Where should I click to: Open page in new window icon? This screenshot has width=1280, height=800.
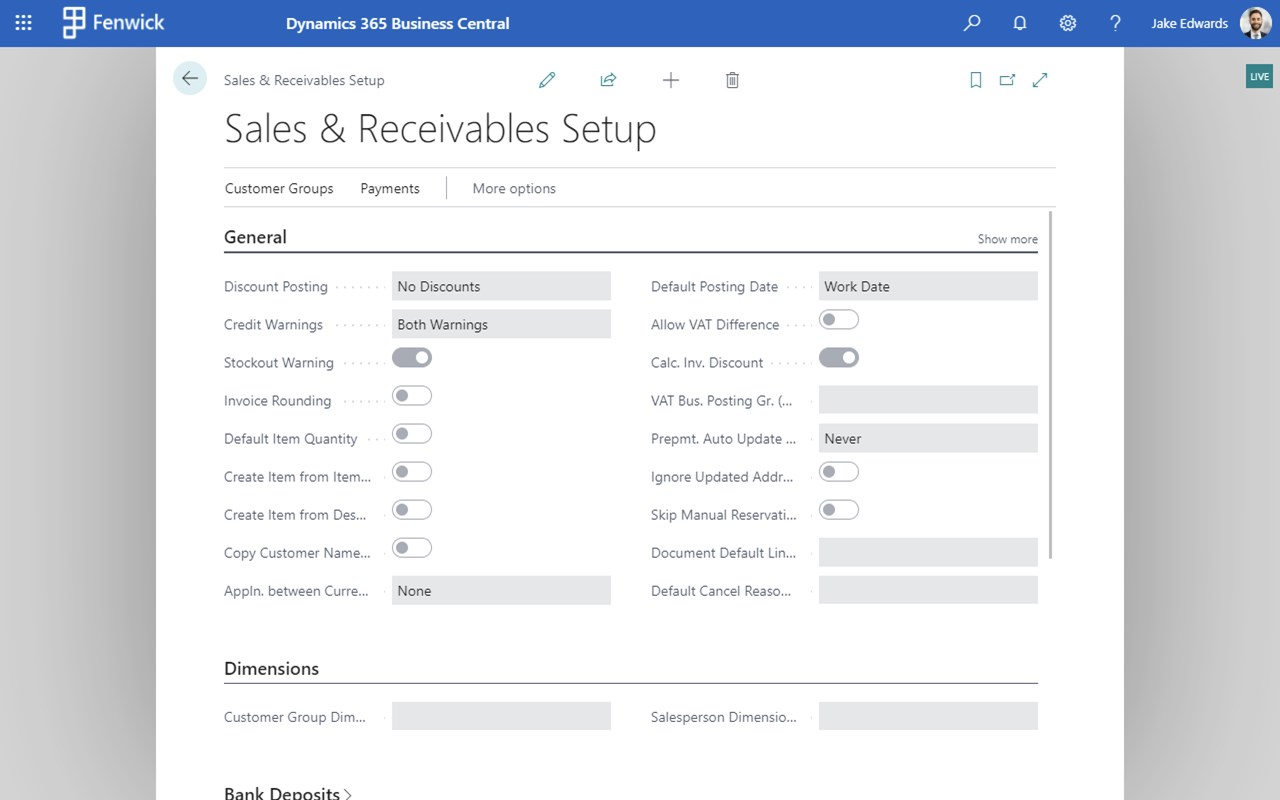pyautogui.click(x=1007, y=80)
